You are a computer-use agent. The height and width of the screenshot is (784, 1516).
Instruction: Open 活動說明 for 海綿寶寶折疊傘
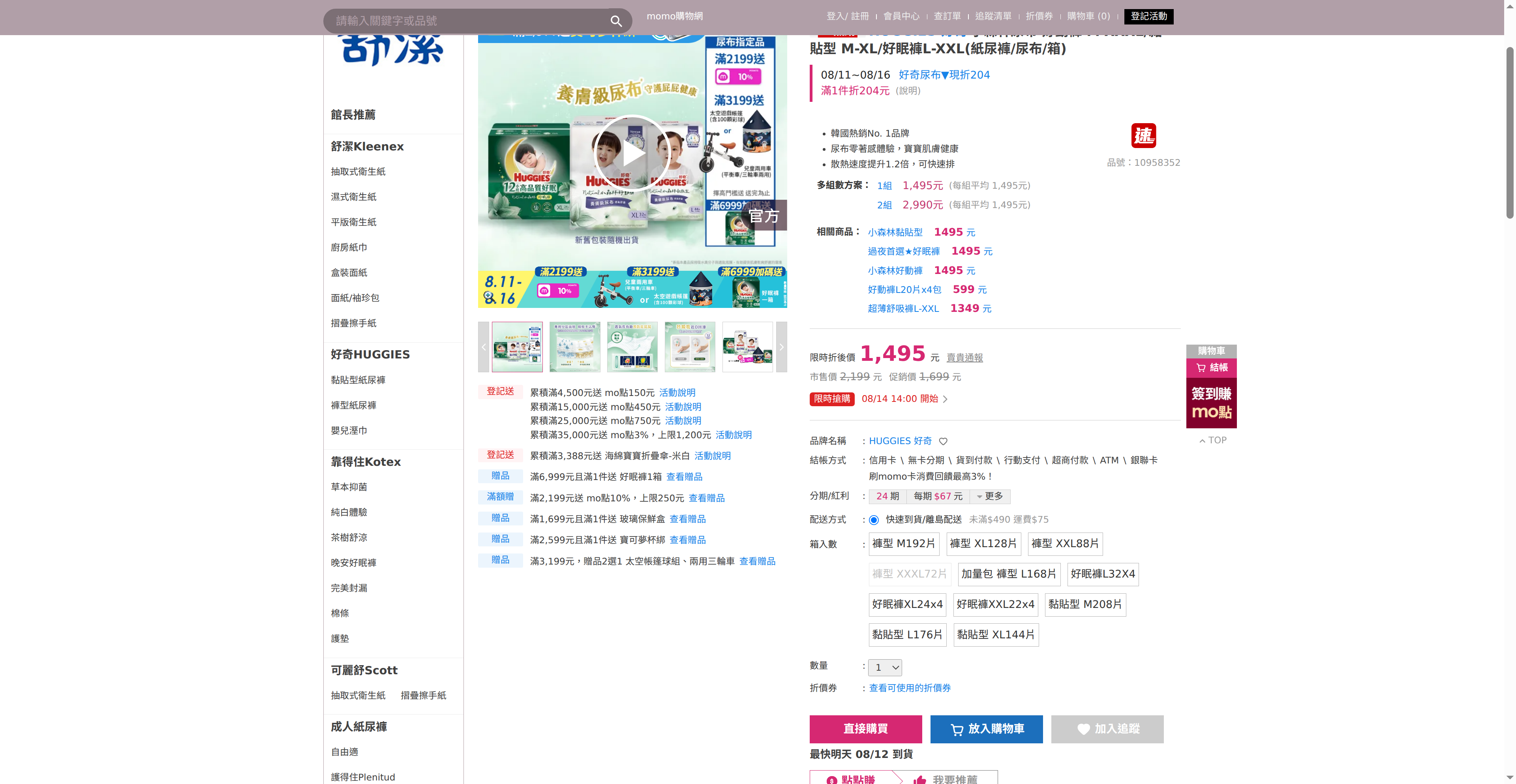click(x=712, y=456)
